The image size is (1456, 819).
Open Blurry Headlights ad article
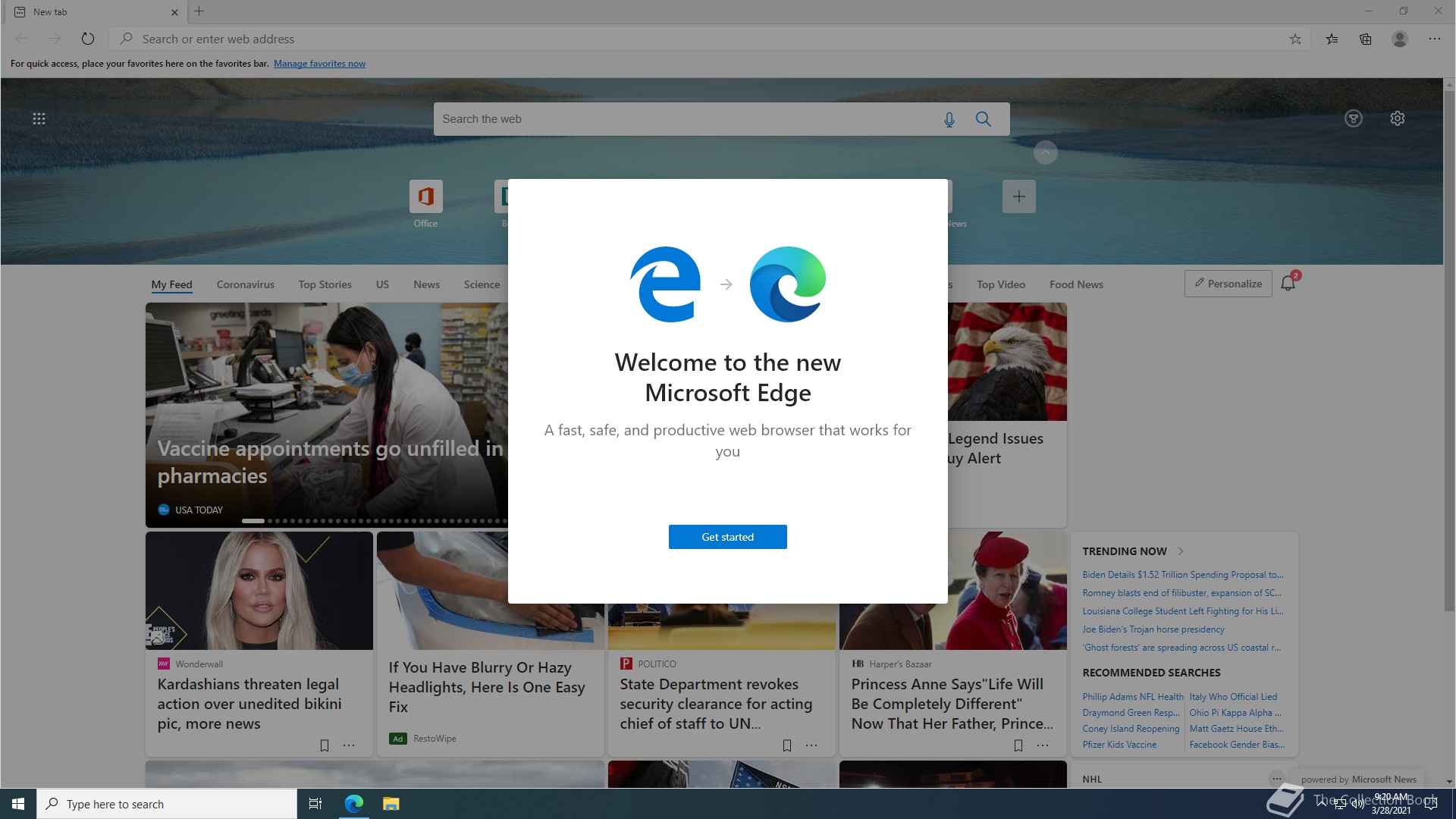tap(487, 687)
